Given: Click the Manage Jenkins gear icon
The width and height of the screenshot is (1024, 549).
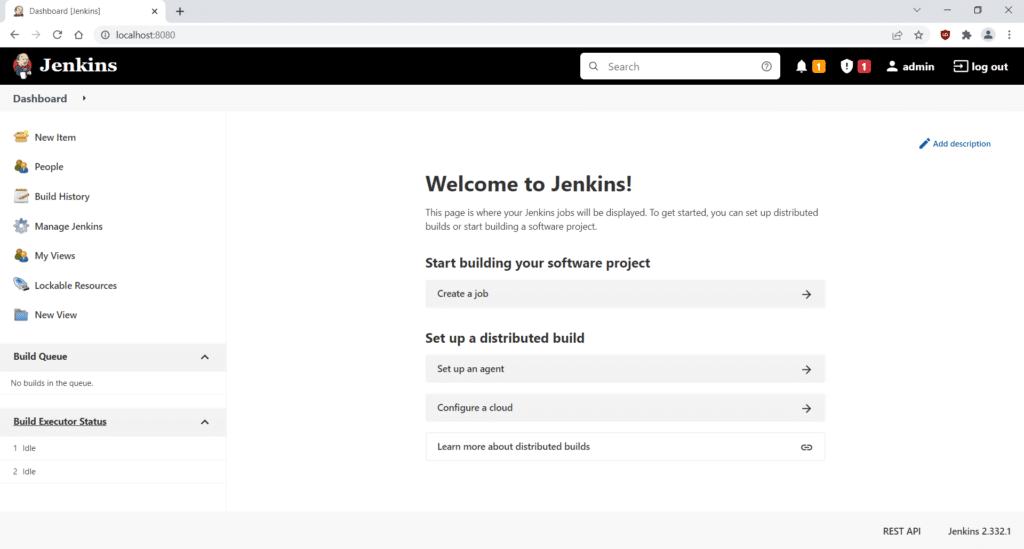Looking at the screenshot, I should (21, 226).
